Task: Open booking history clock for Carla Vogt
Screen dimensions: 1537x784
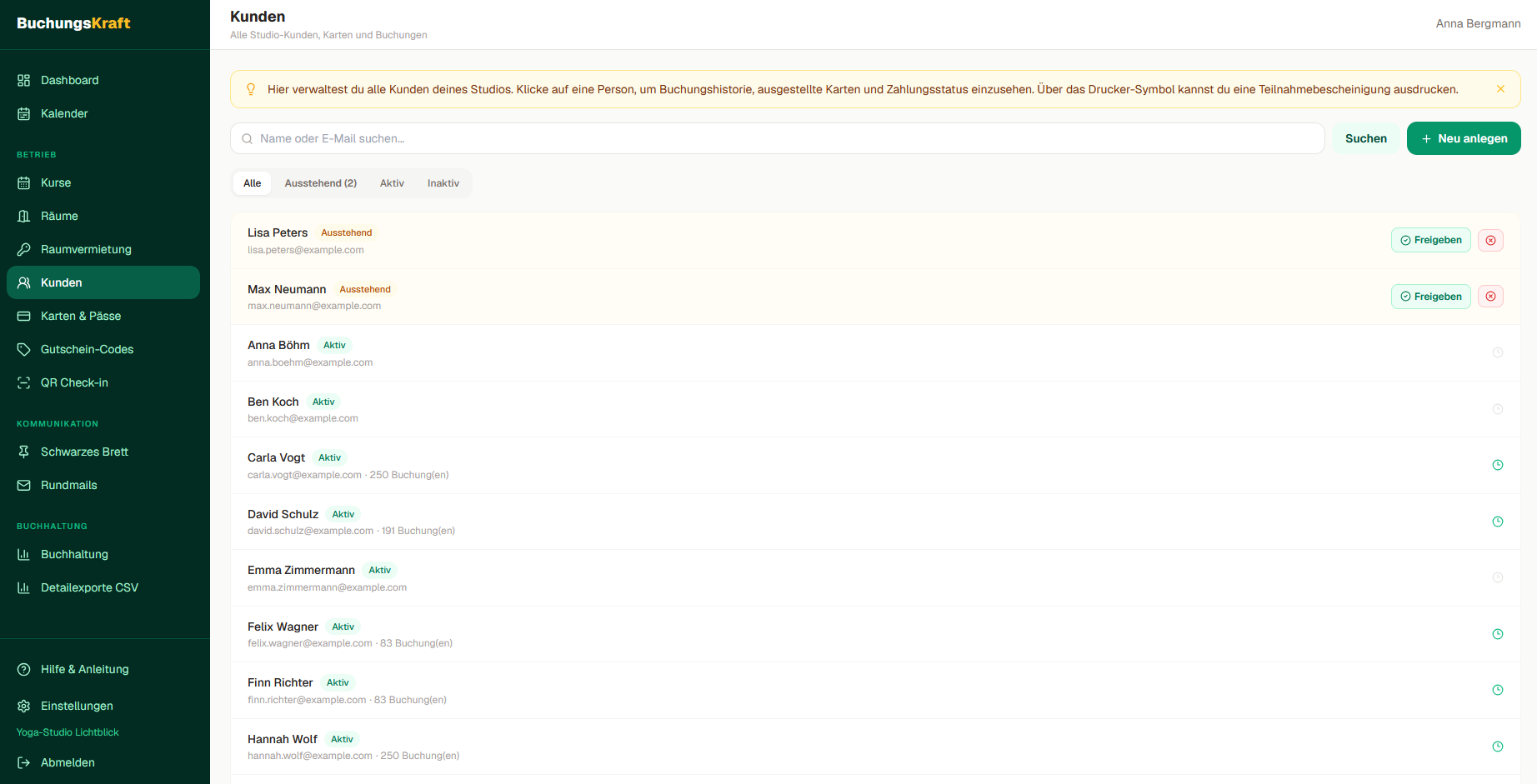Action: [1497, 465]
